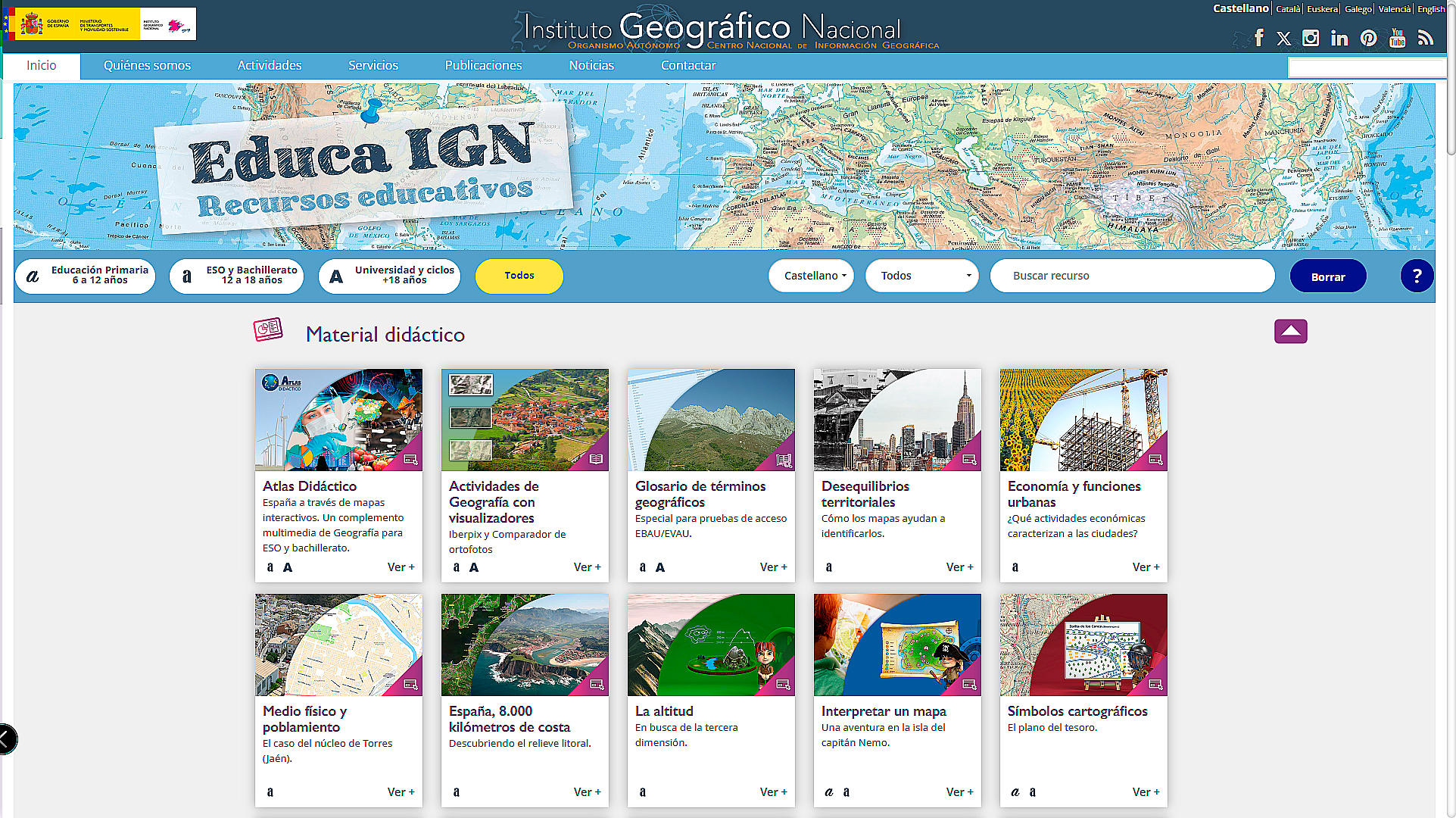Open the Pinterest icon in header
This screenshot has height=818, width=1456.
click(x=1368, y=39)
